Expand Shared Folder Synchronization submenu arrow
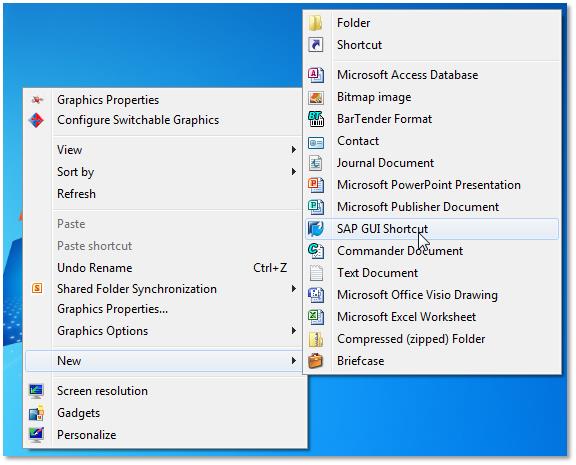This screenshot has width=576, height=465. point(294,289)
